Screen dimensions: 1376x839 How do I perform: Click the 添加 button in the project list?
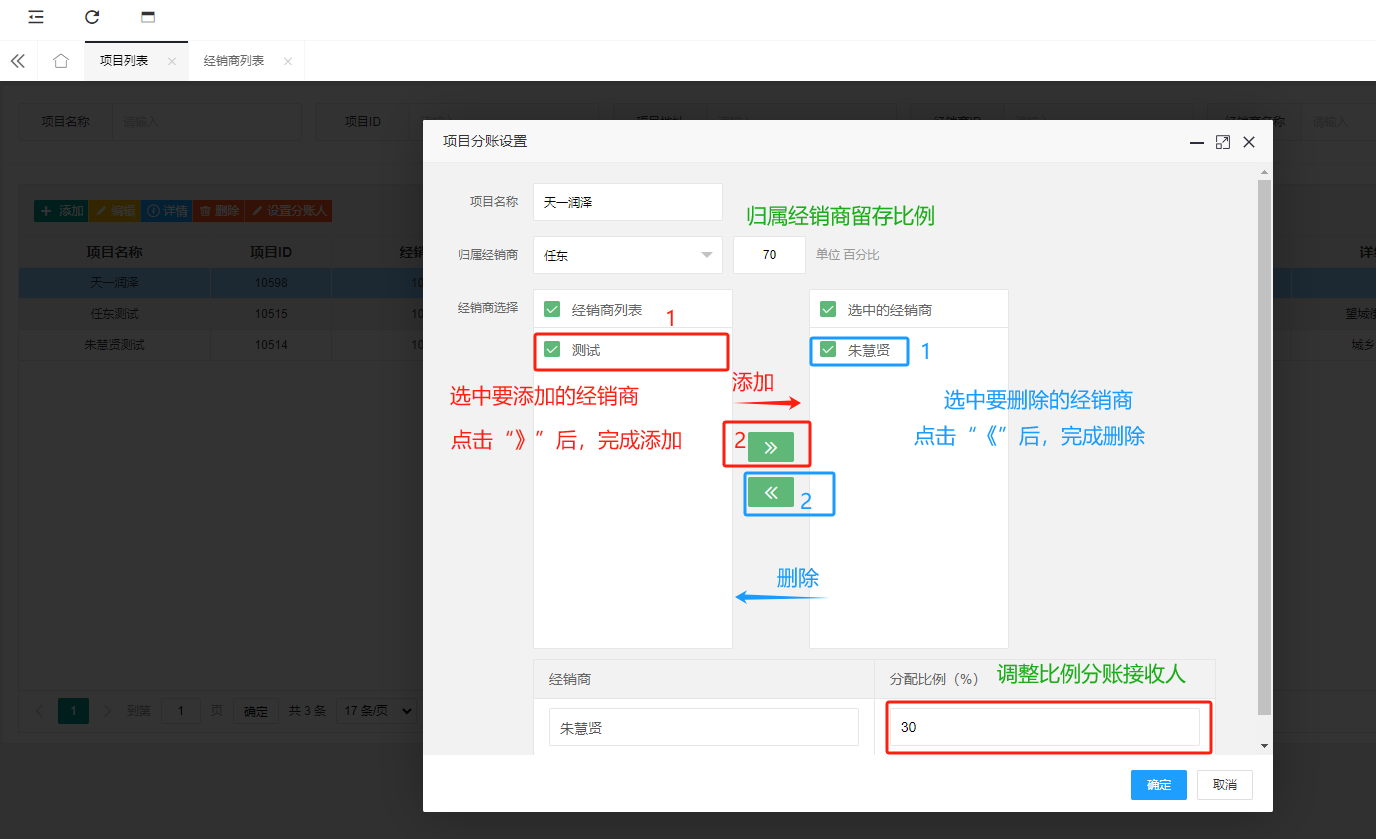(x=61, y=211)
